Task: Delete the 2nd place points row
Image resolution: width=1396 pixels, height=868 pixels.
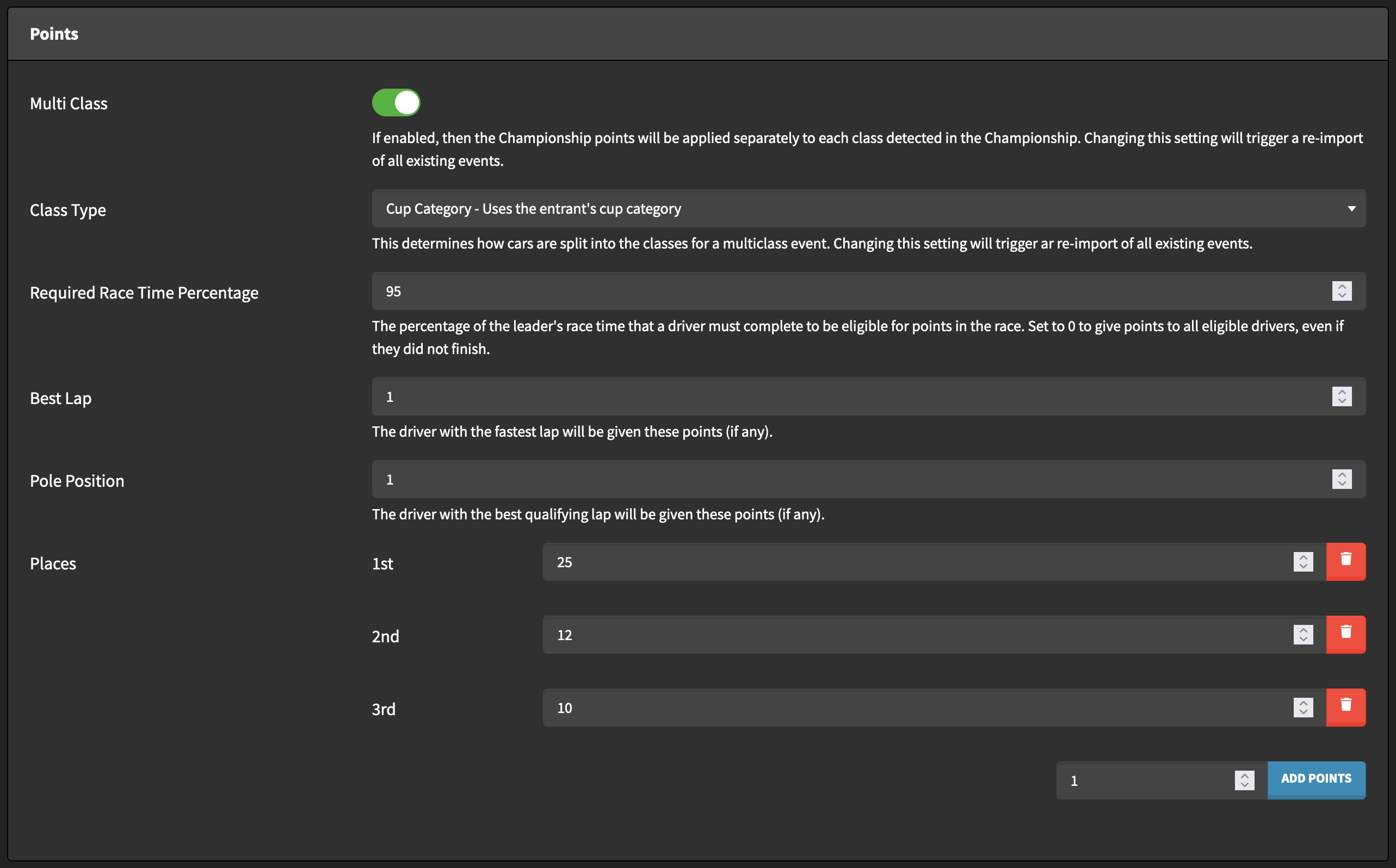Action: coord(1345,634)
